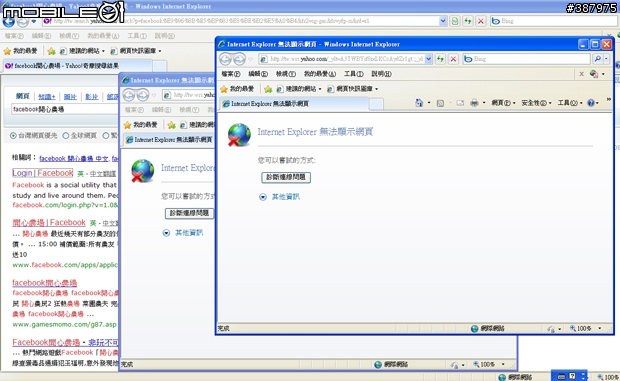The image size is (620, 381).
Task: Open 檢視(V) menu in the front IE window
Action: (285, 74)
